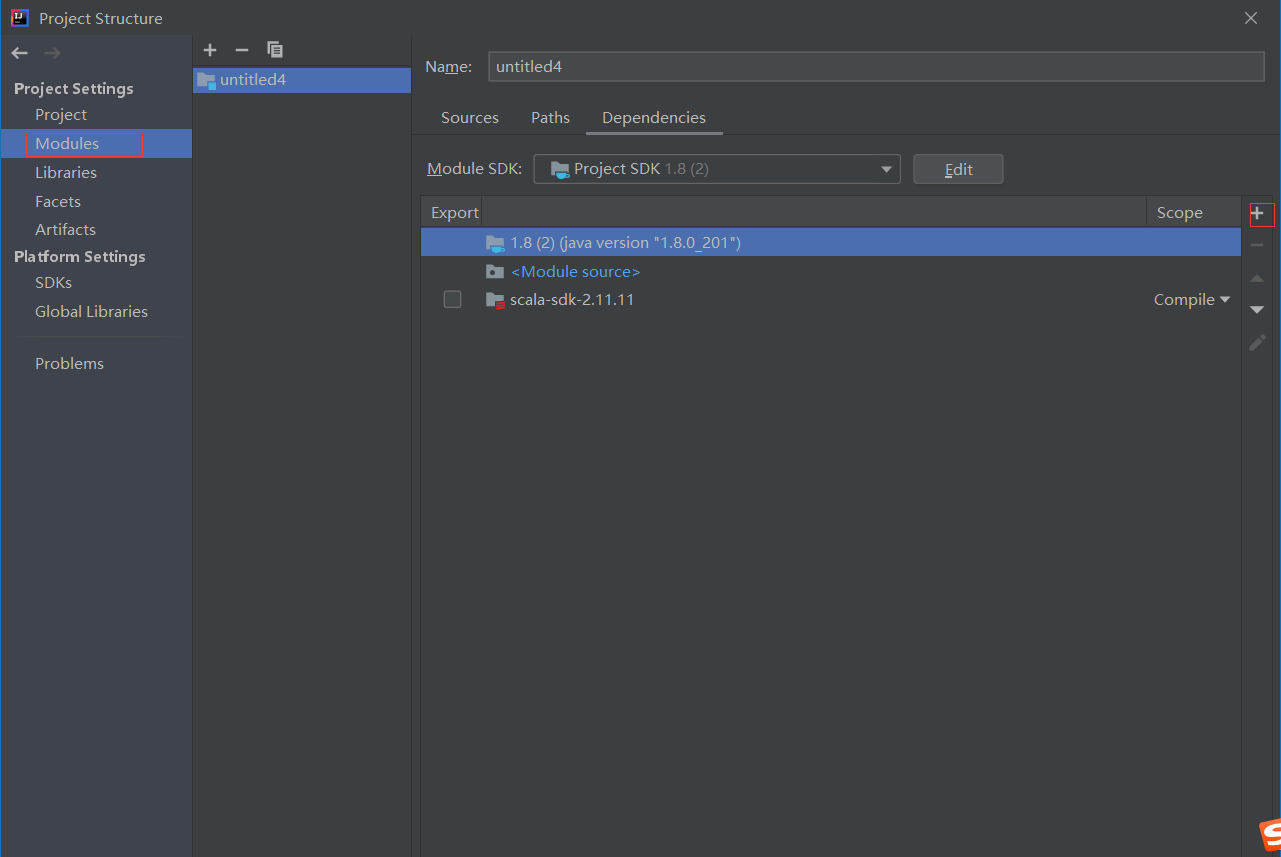The height and width of the screenshot is (857, 1281).
Task: Click the untitled4 module folder icon
Action: pyautogui.click(x=206, y=80)
